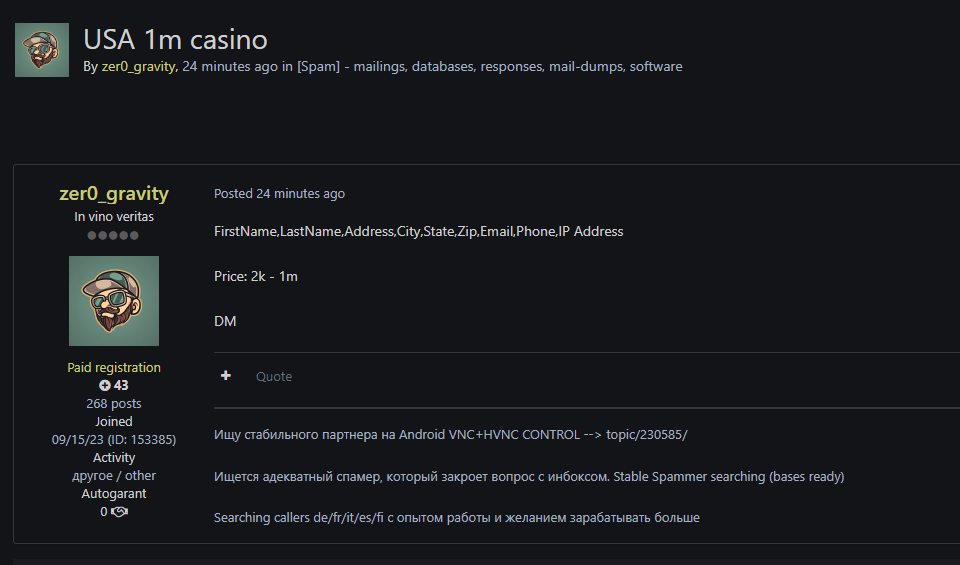Click the "Paid registration" group label

(x=114, y=368)
